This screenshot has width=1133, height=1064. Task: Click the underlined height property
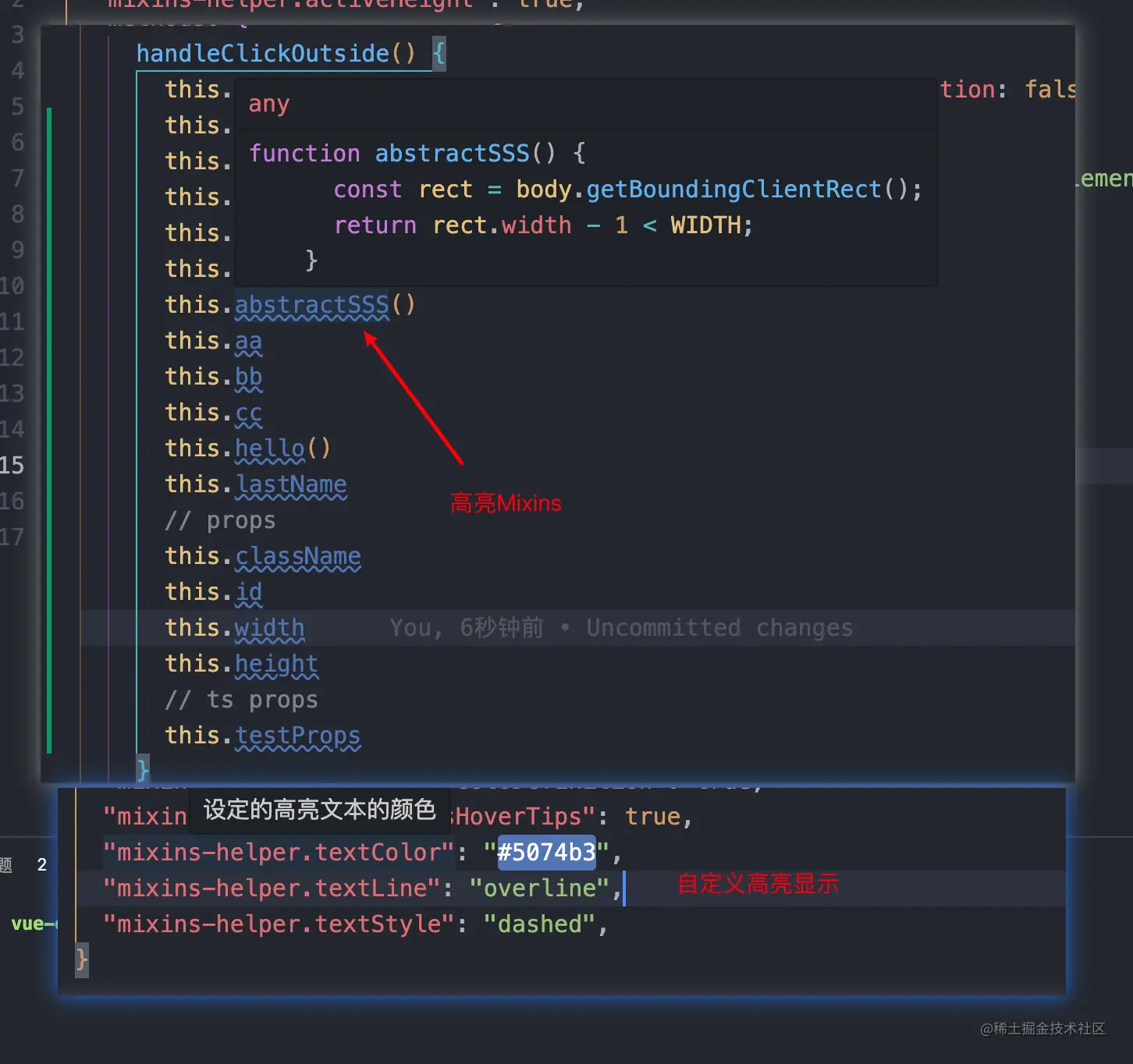click(276, 664)
